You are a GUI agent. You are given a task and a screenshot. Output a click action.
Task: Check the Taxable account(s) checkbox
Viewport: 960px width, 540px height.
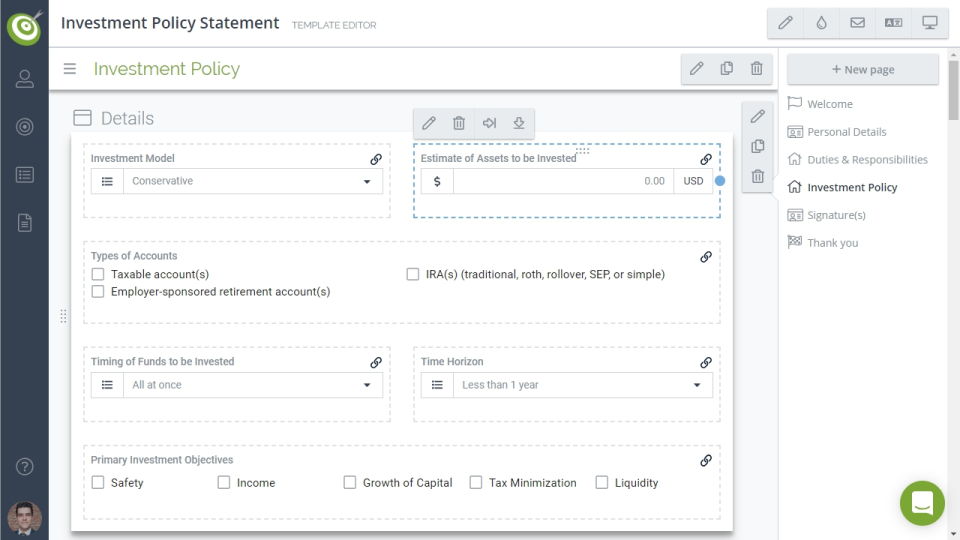[x=98, y=274]
